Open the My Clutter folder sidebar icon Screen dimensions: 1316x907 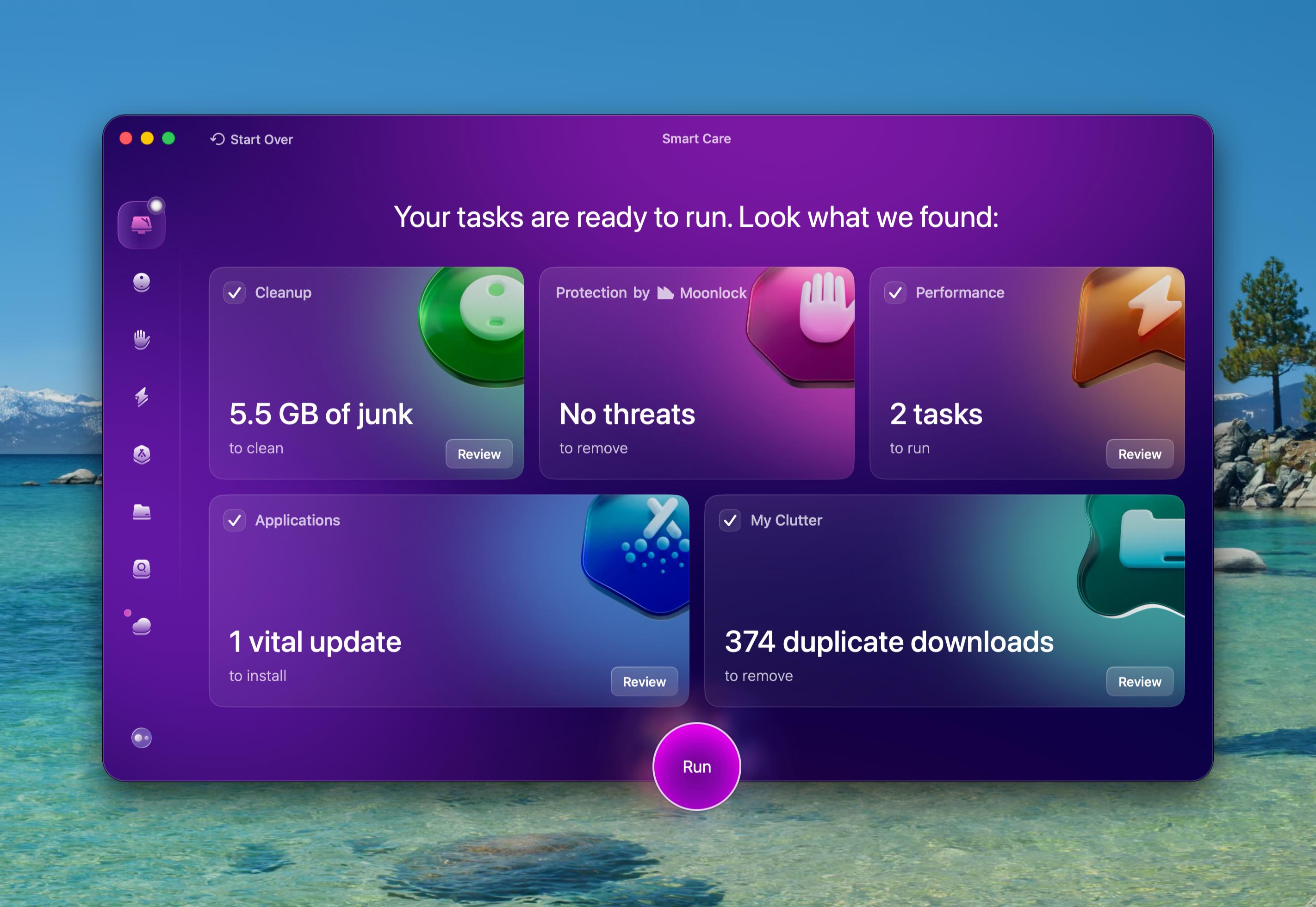point(141,511)
